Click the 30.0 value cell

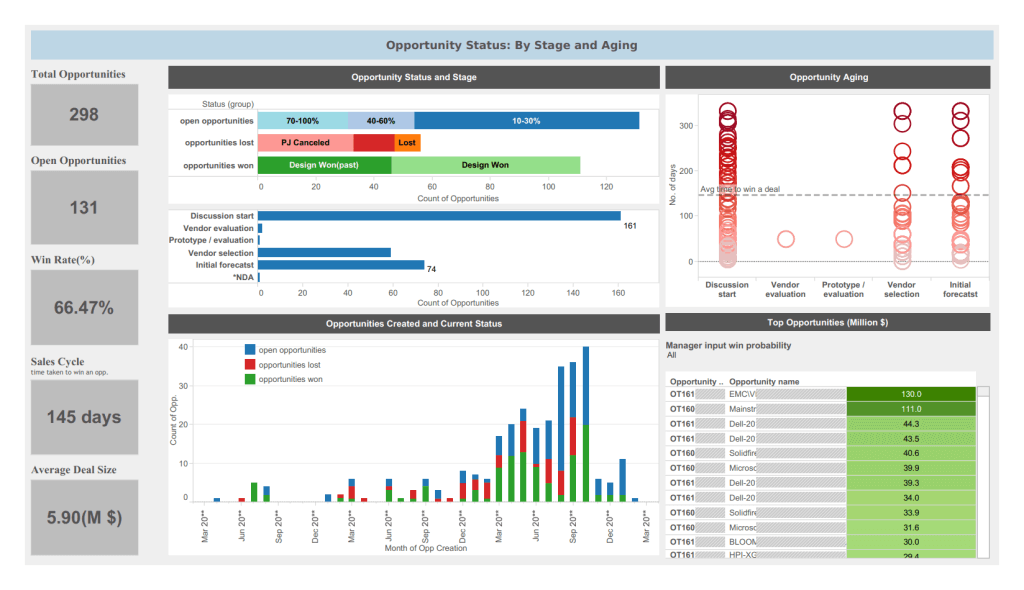click(911, 542)
